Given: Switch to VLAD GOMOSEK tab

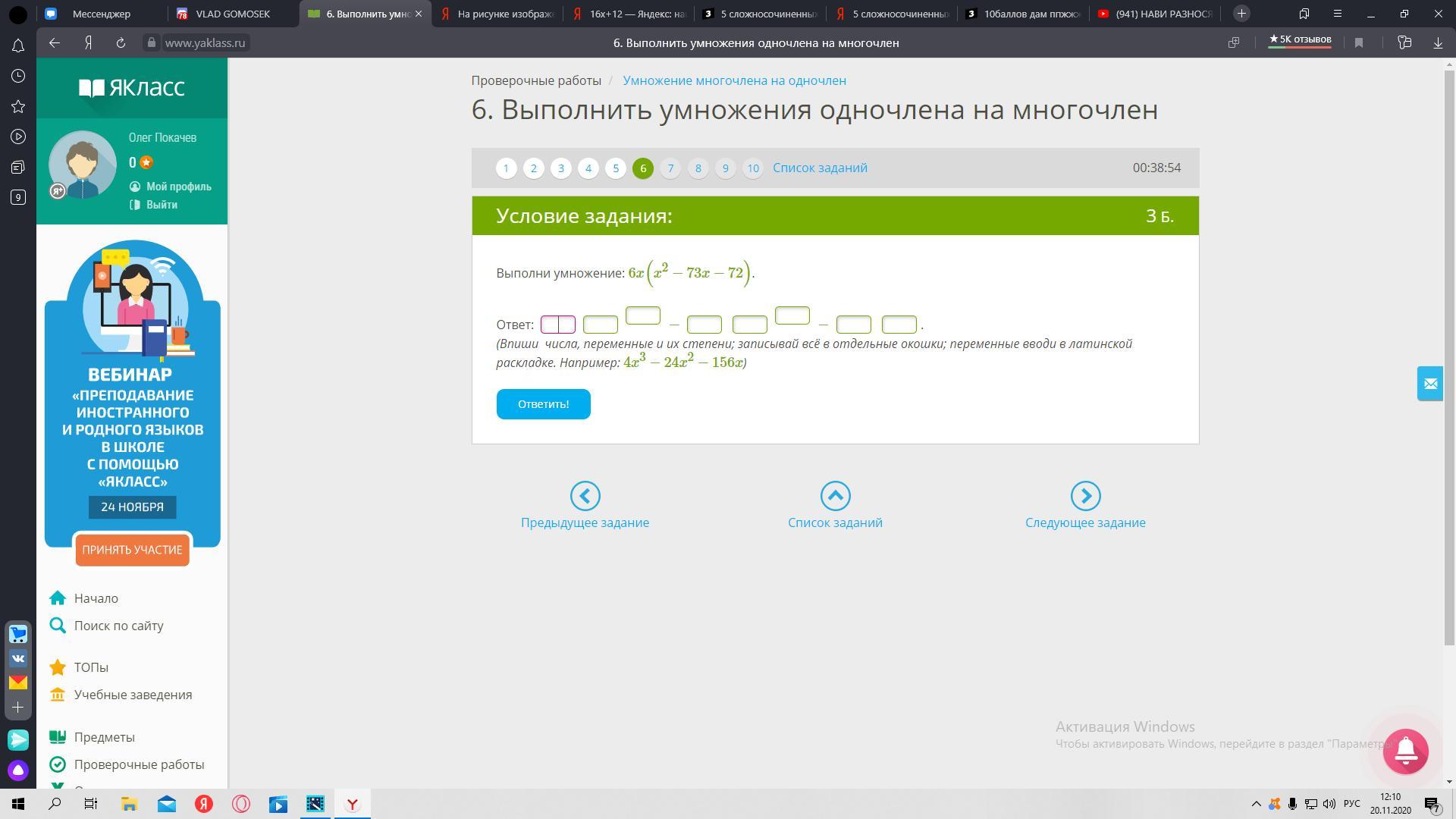Looking at the screenshot, I should pos(232,14).
